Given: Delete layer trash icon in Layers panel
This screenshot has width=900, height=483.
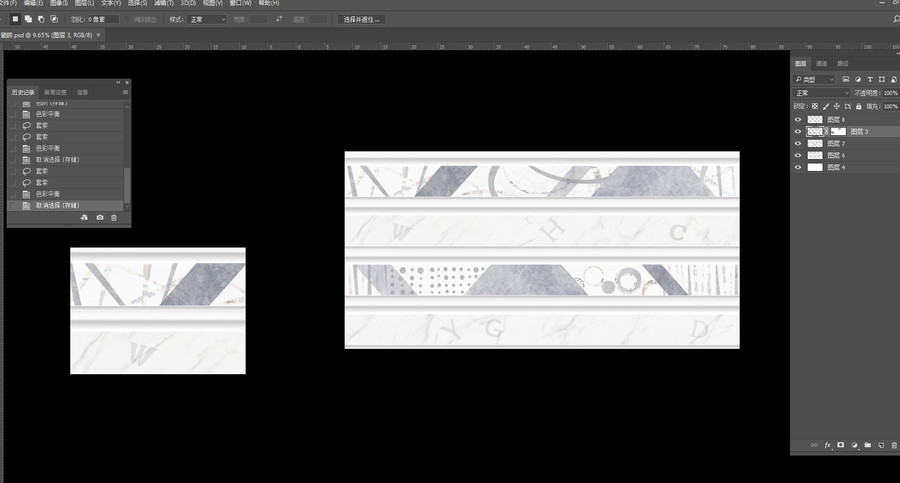Looking at the screenshot, I should point(894,445).
